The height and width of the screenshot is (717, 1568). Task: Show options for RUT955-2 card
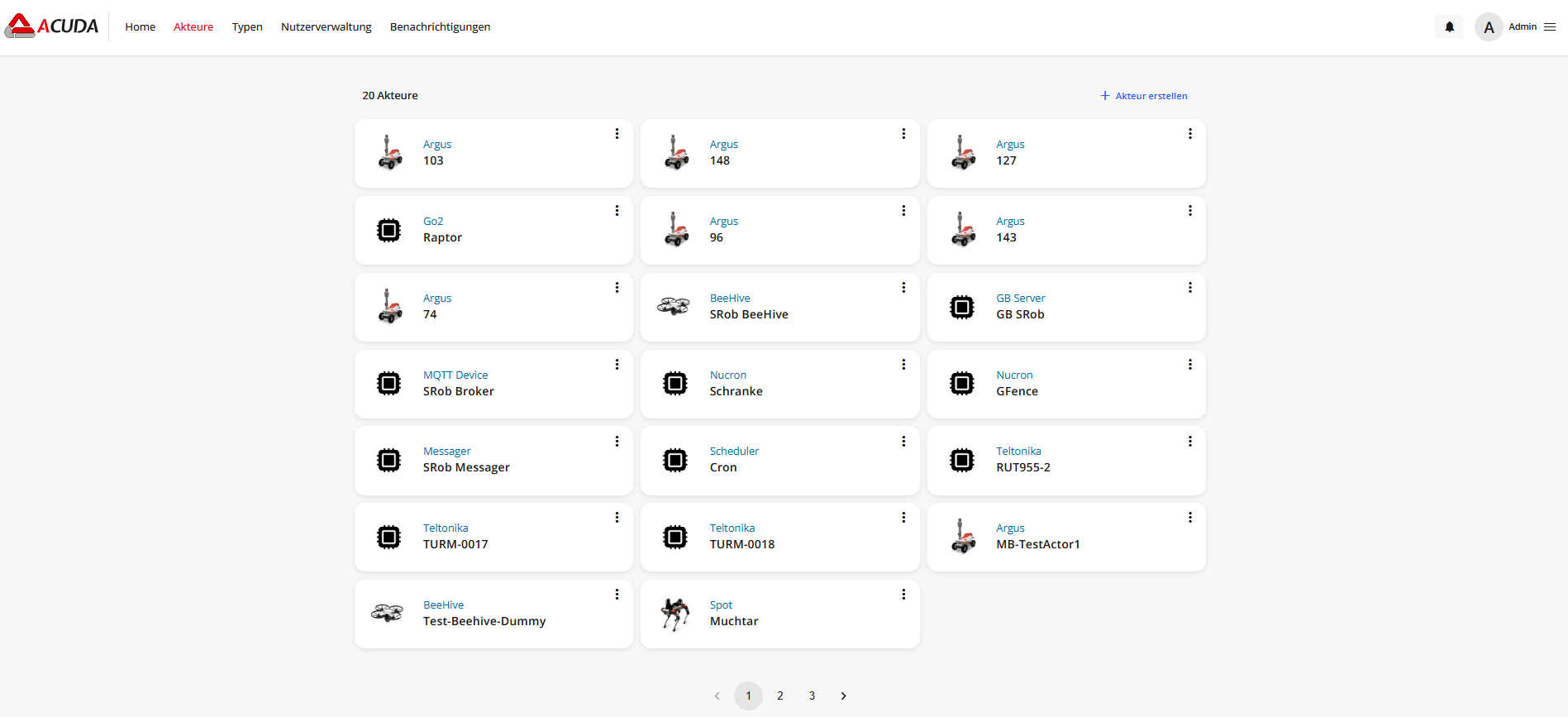click(x=1190, y=442)
